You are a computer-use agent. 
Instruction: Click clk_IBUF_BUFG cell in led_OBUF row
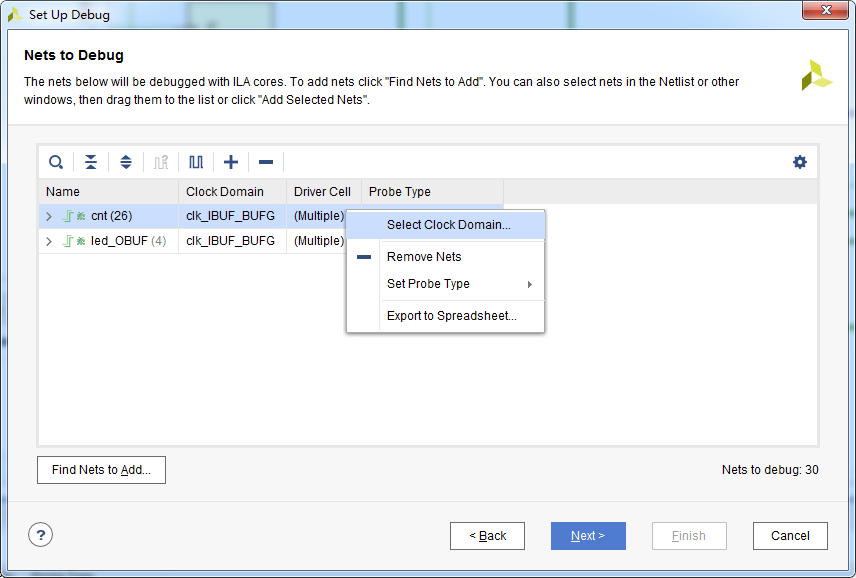click(x=230, y=241)
